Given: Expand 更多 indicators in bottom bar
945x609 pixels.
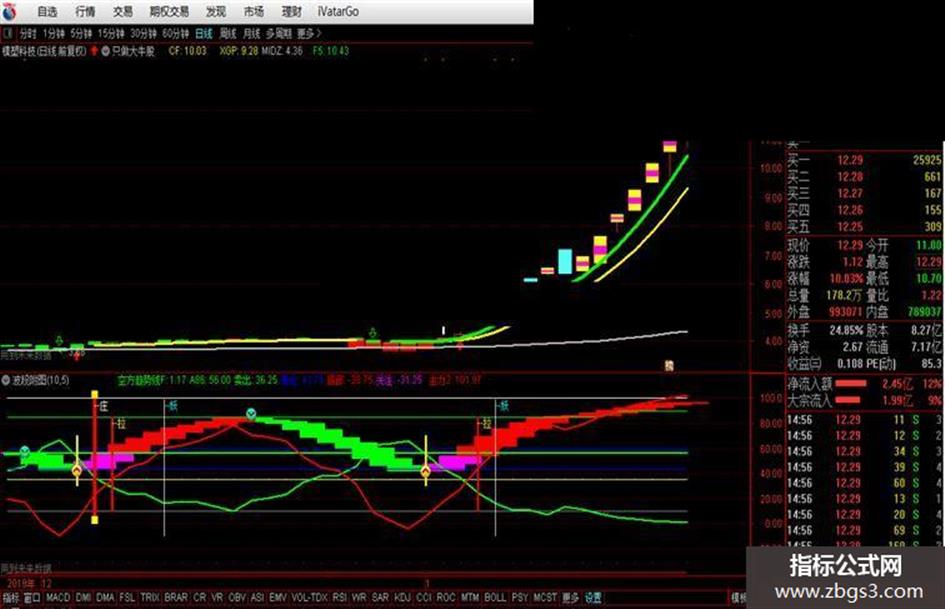Looking at the screenshot, I should (571, 598).
